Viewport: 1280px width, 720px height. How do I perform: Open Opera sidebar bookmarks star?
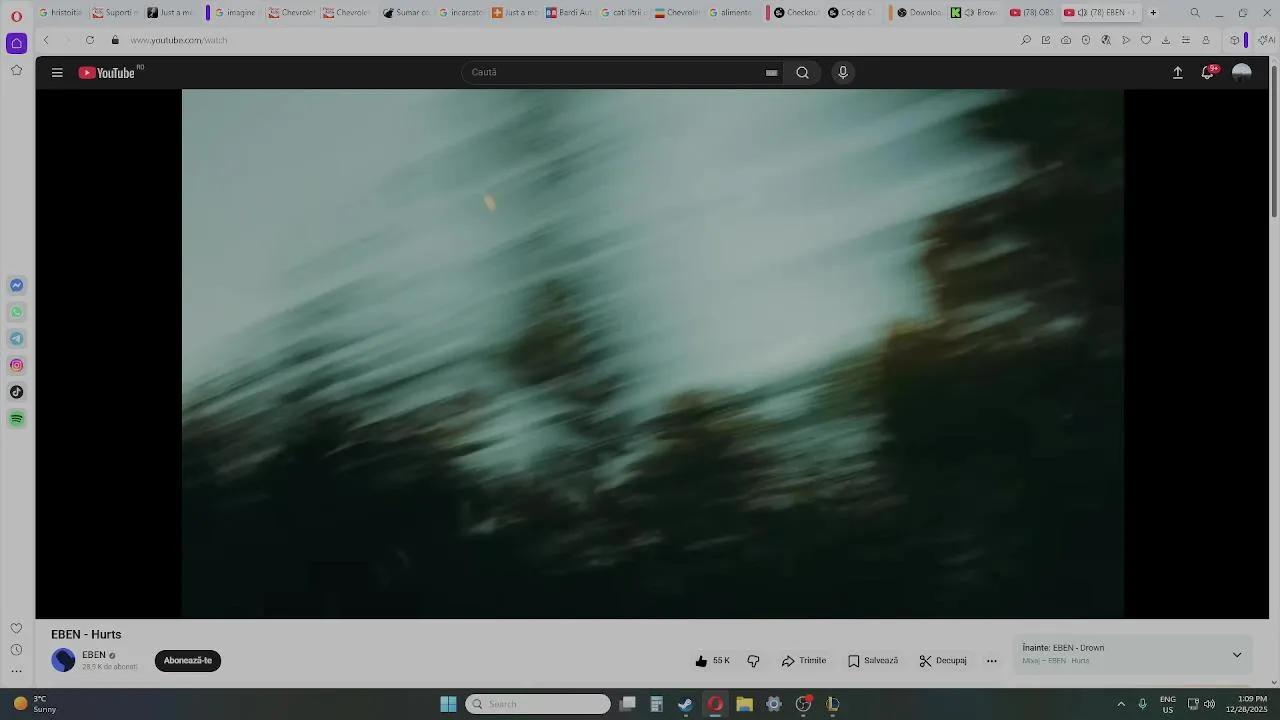pyautogui.click(x=16, y=70)
